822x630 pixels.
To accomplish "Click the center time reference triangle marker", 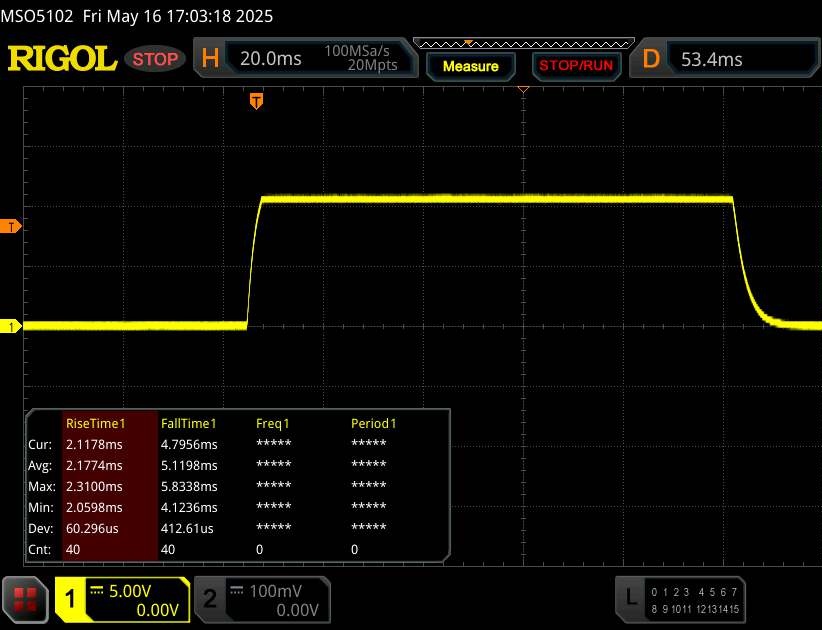I will coord(523,90).
